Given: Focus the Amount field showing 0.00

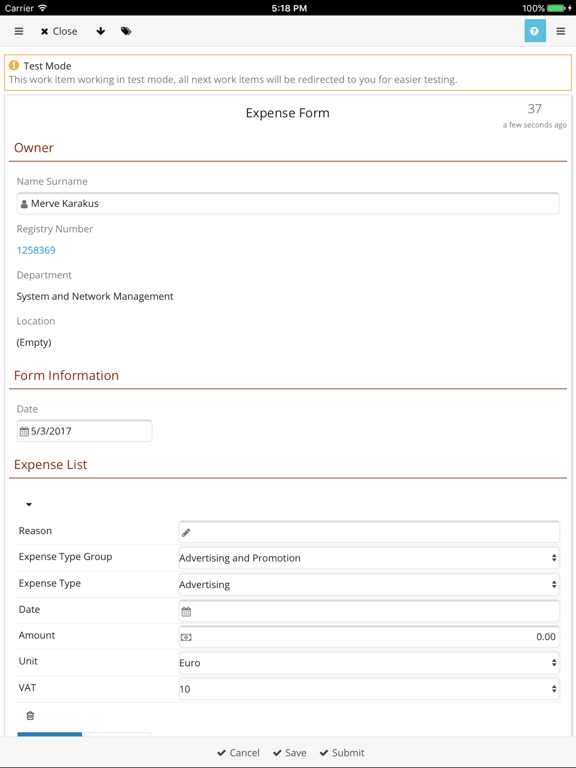Looking at the screenshot, I should 369,637.
